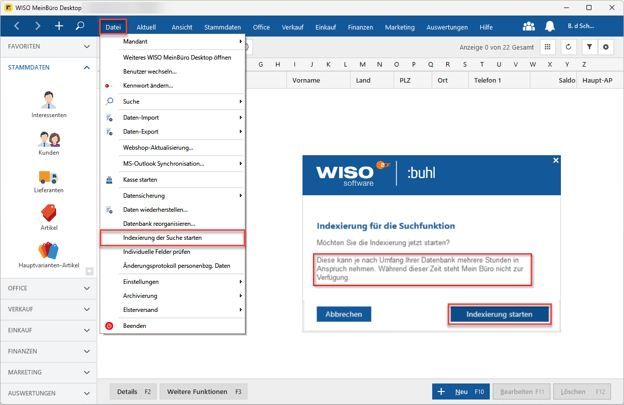This screenshot has width=624, height=405.
Task: Select the Lieferanten truck icon
Action: pos(48,176)
